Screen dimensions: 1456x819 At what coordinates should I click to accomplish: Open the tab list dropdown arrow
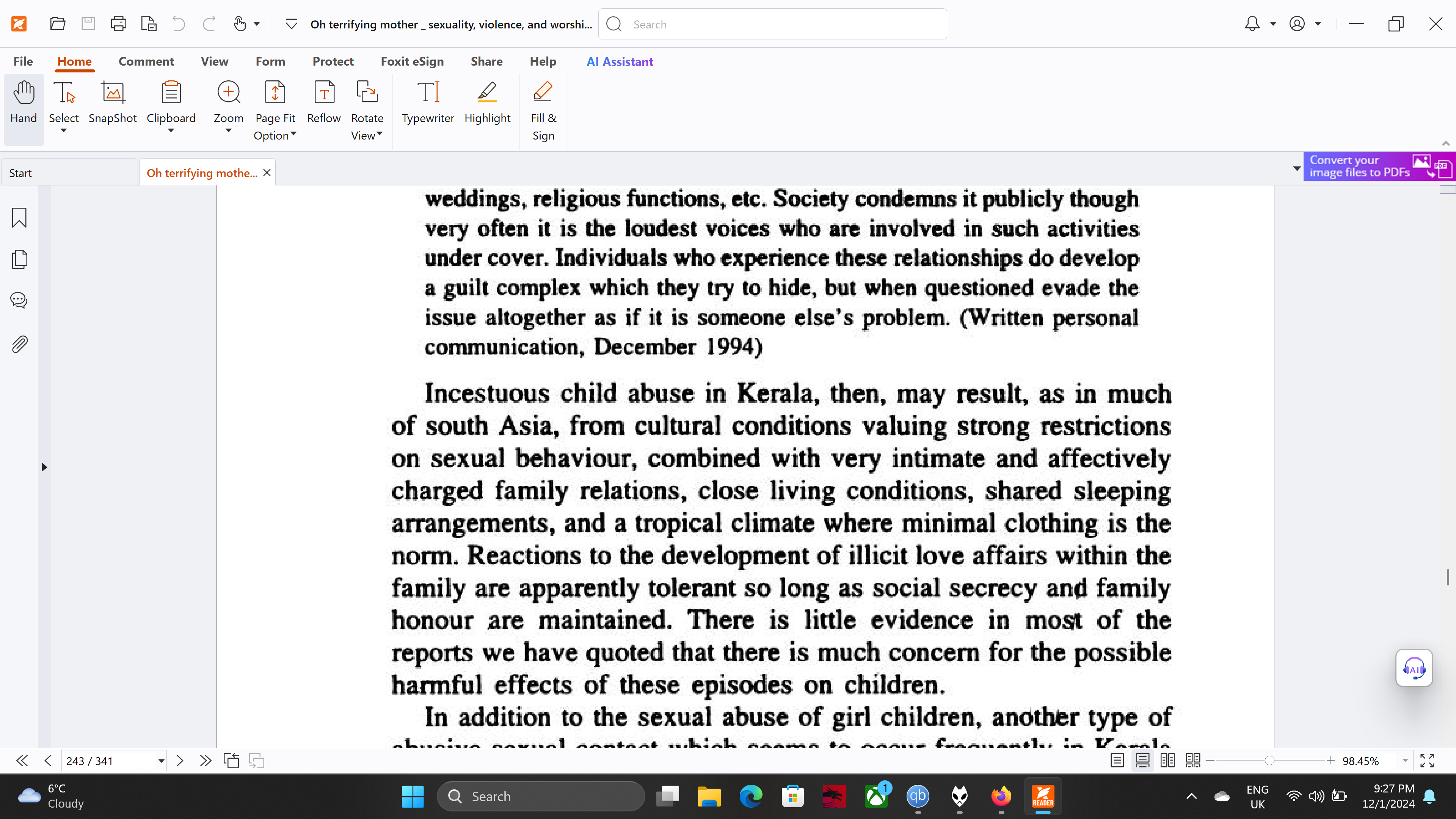click(x=1297, y=168)
